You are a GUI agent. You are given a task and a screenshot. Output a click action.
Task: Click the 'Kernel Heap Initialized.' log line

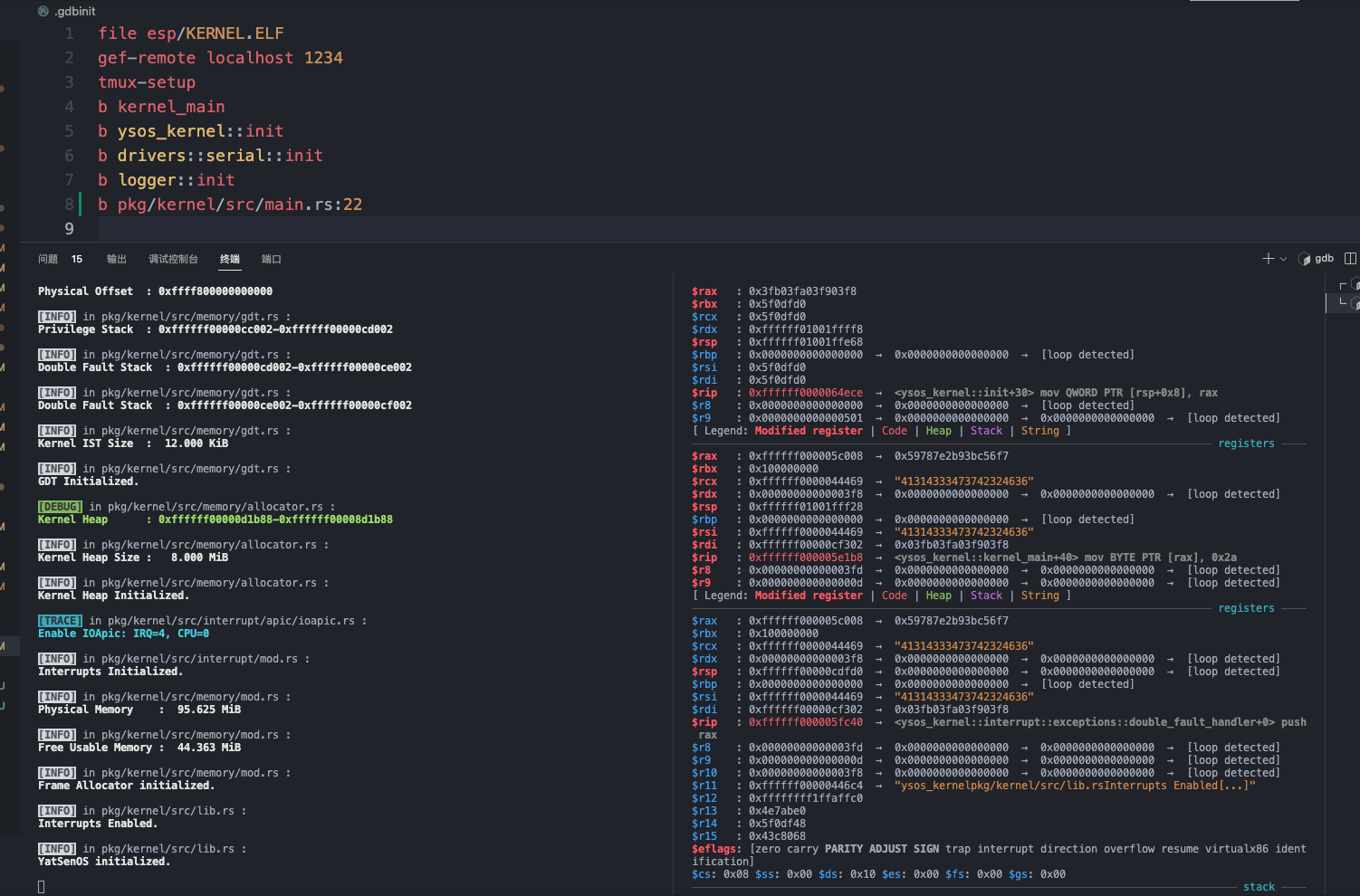tap(113, 596)
